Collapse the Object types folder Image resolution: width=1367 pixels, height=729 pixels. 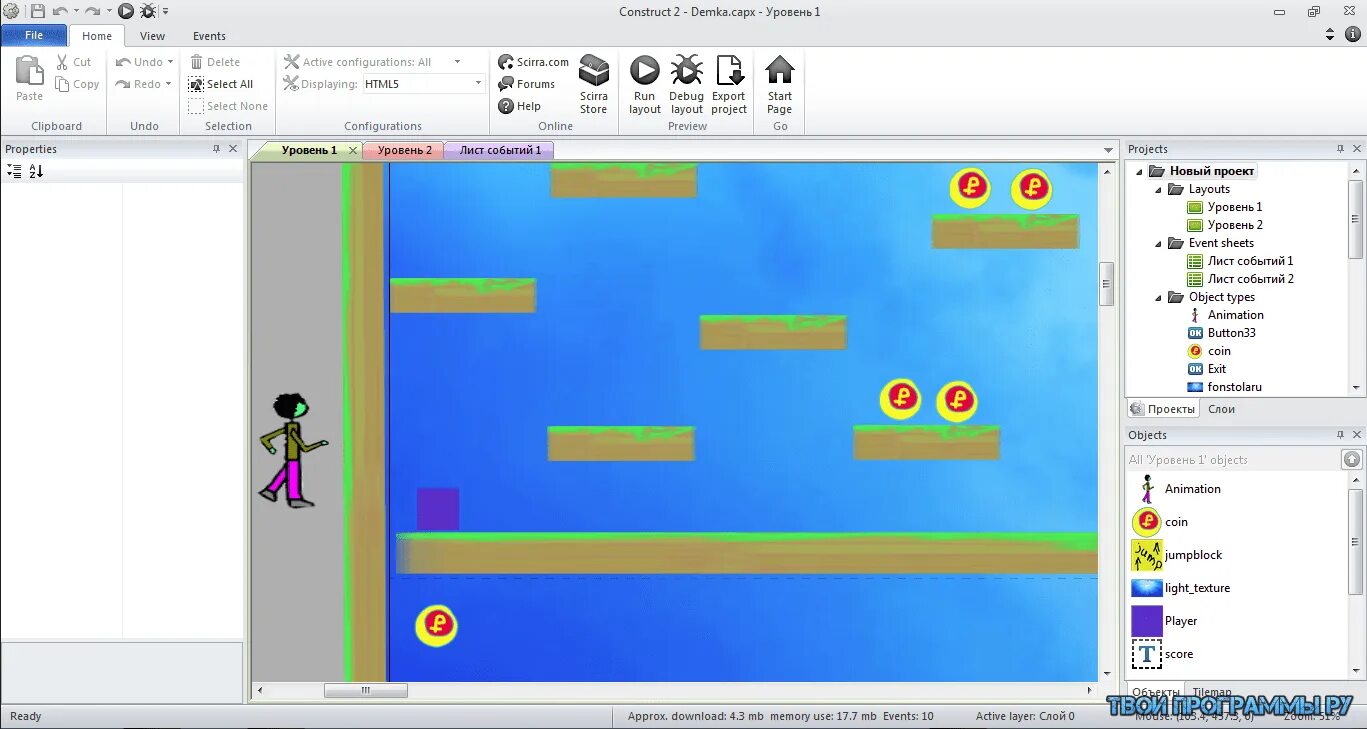(x=1158, y=297)
